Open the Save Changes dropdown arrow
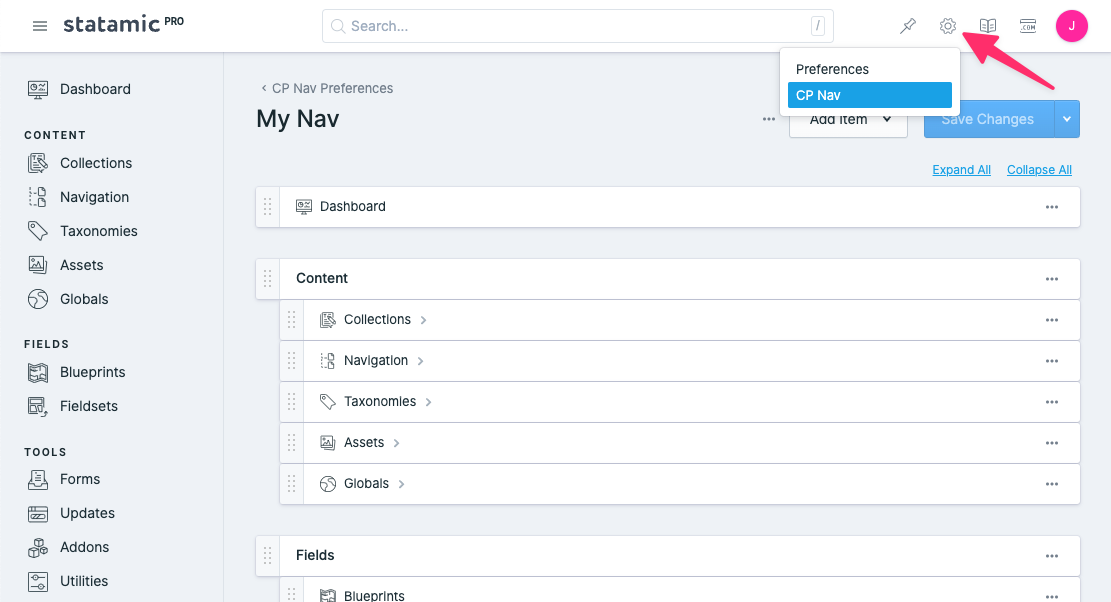This screenshot has height=602, width=1111. point(1065,119)
